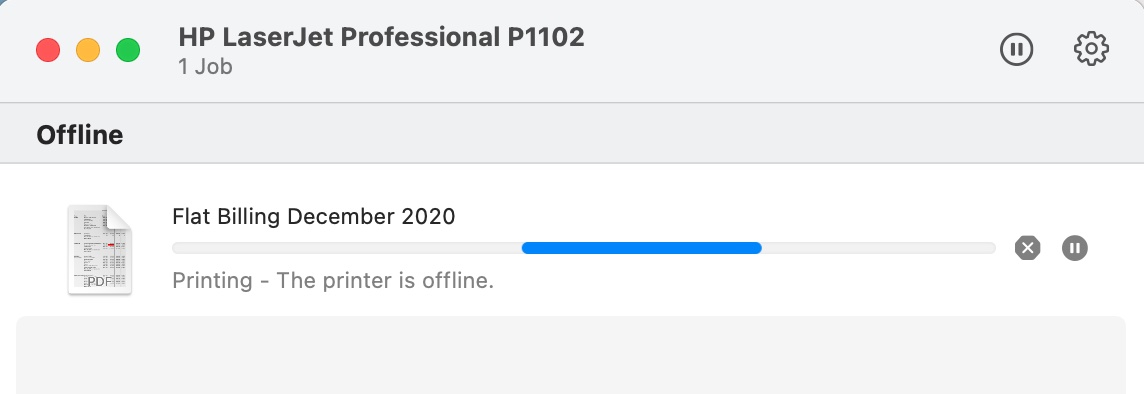Click the word 'Printing' in job status
This screenshot has width=1144, height=394.
click(x=212, y=280)
